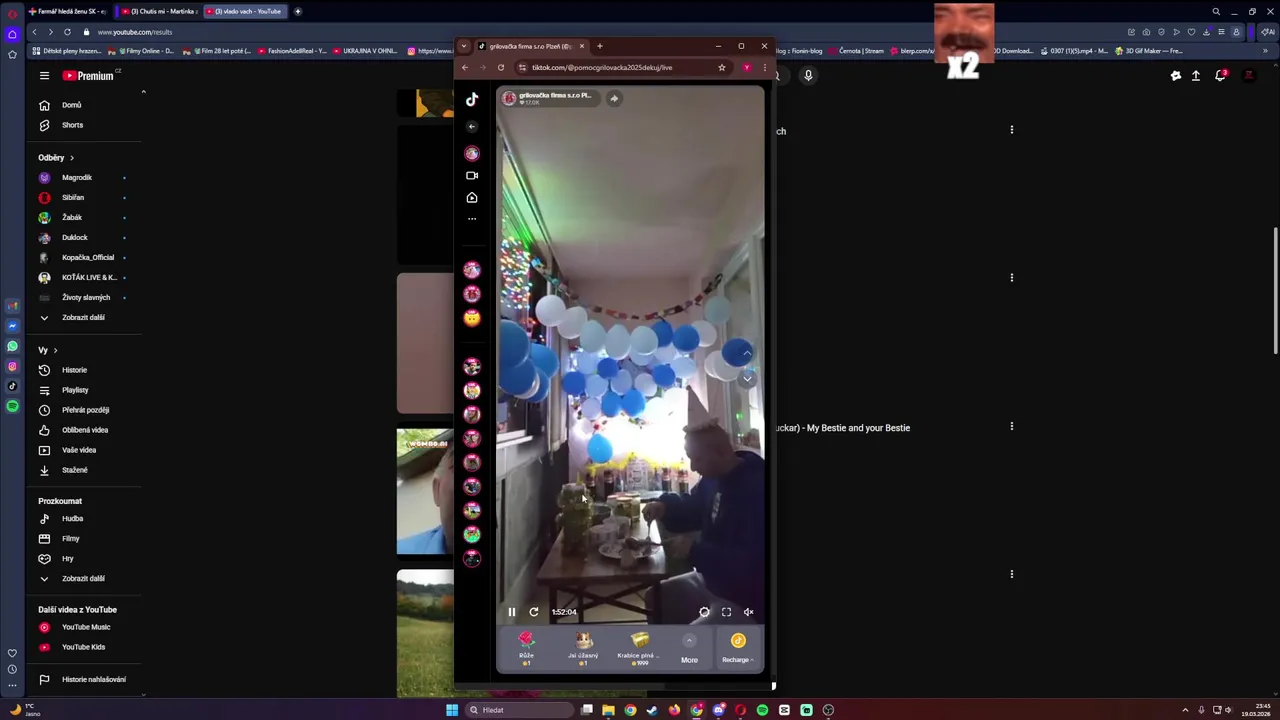The height and width of the screenshot is (720, 1280).
Task: Expand More gifts in the gift bar
Action: 689,648
